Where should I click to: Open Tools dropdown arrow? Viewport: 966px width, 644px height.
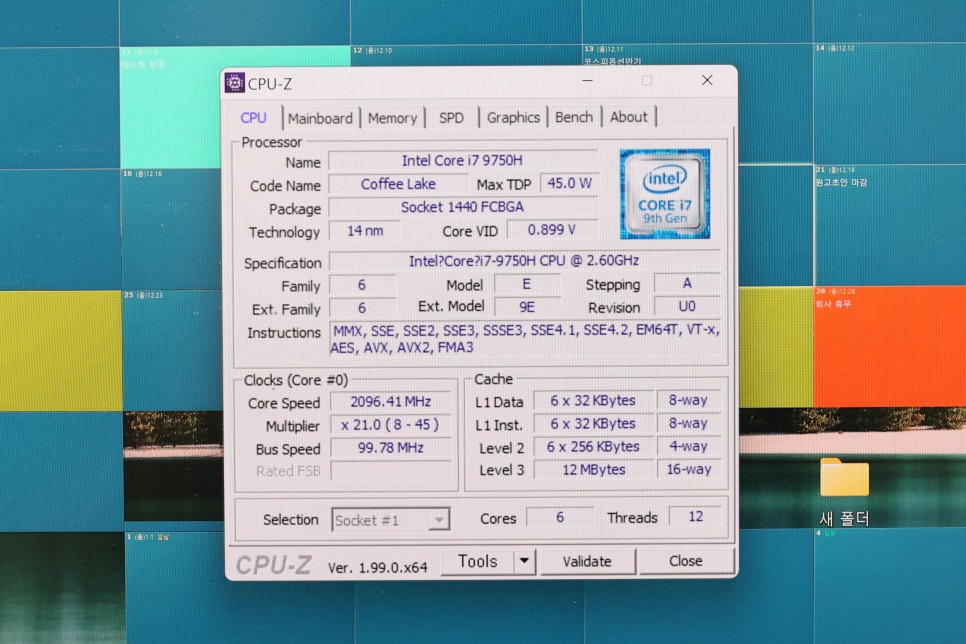click(524, 561)
